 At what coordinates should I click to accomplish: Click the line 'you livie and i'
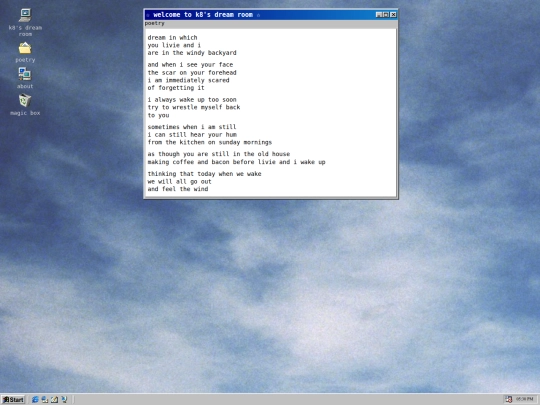(x=174, y=45)
